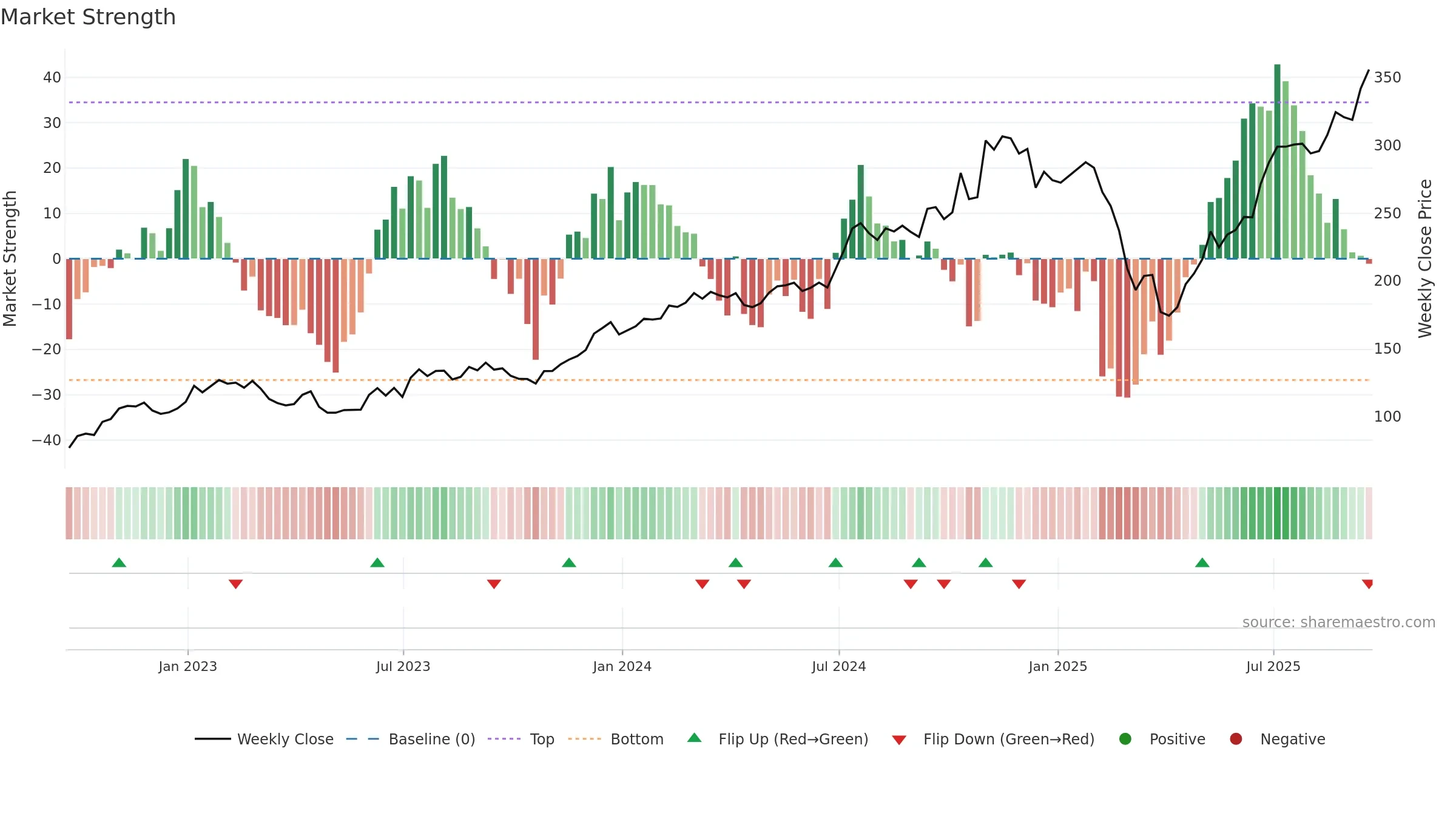This screenshot has width=1456, height=819.
Task: Click the '300' tick on the right axis
Action: click(x=1387, y=146)
